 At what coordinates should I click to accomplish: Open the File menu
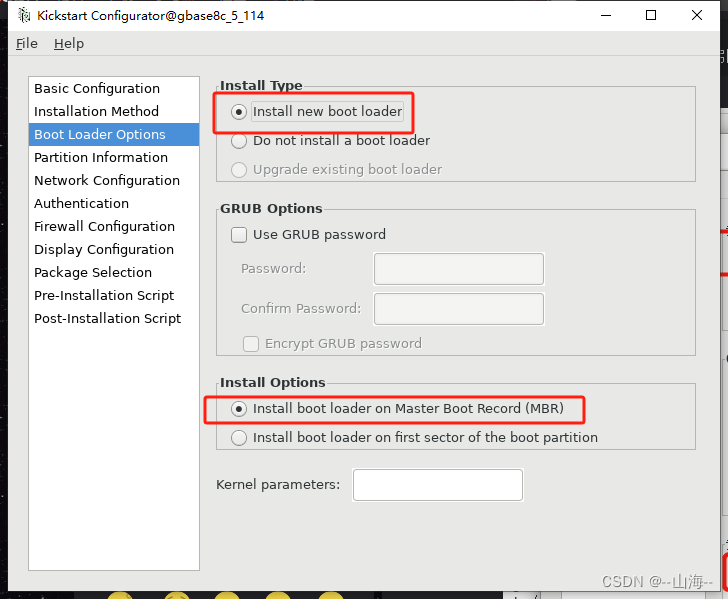[x=27, y=44]
